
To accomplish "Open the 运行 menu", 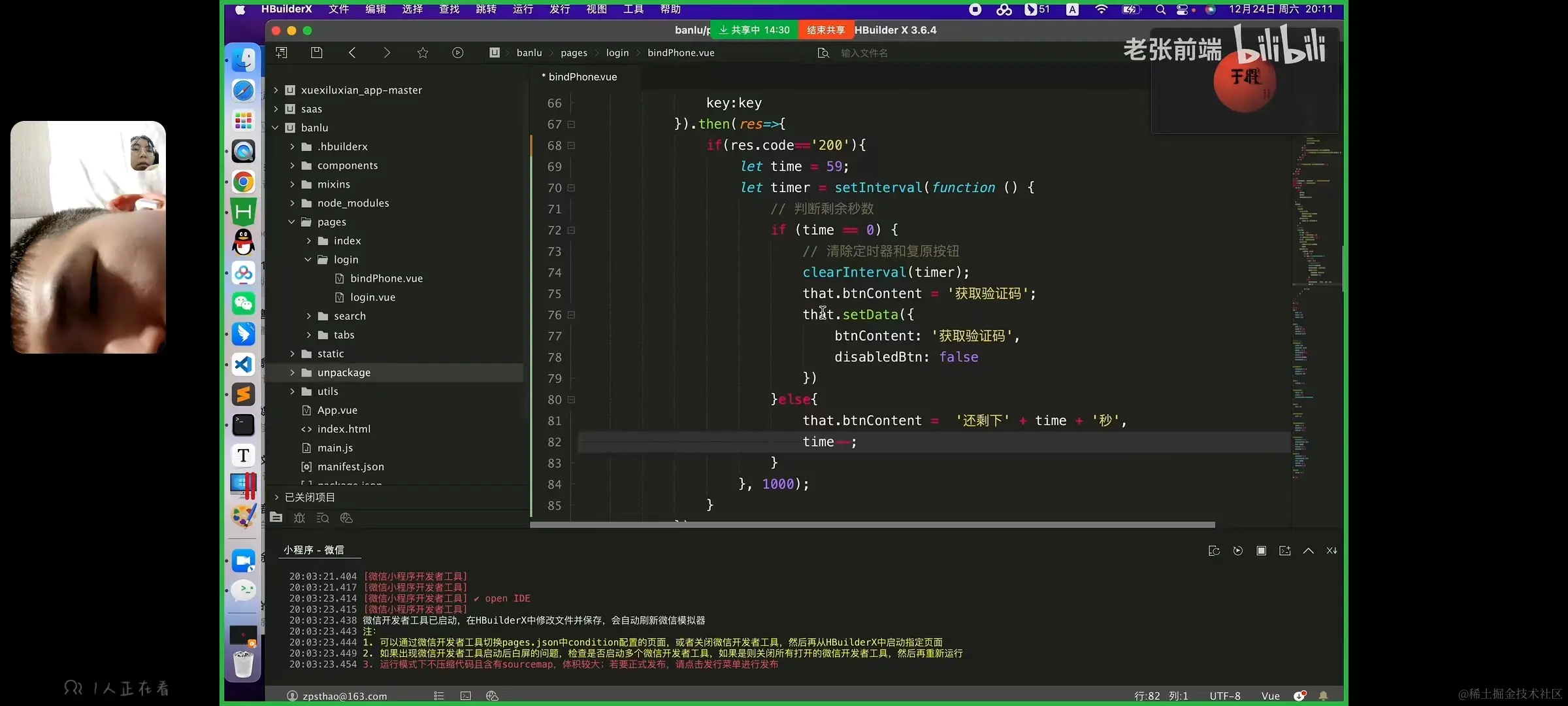I will click(x=523, y=9).
